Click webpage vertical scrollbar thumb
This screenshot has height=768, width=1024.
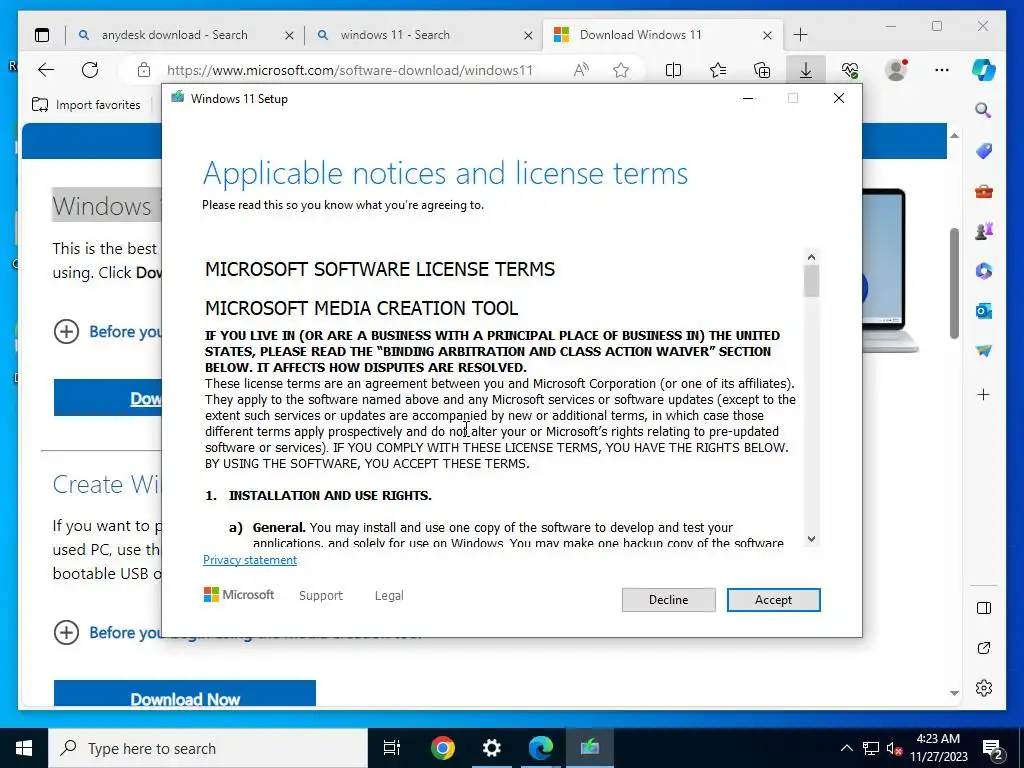coord(954,283)
